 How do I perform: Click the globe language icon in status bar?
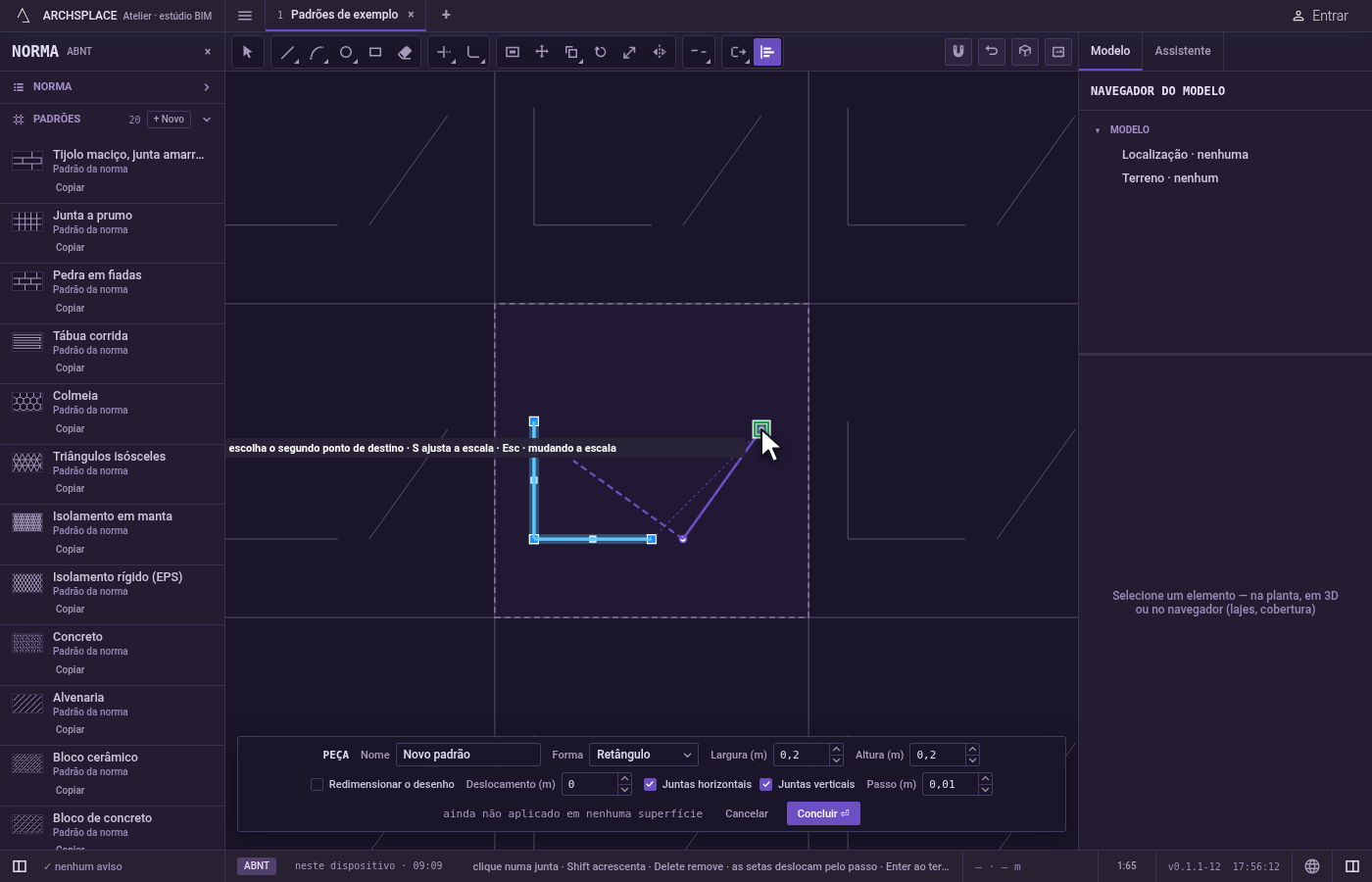(x=1312, y=866)
